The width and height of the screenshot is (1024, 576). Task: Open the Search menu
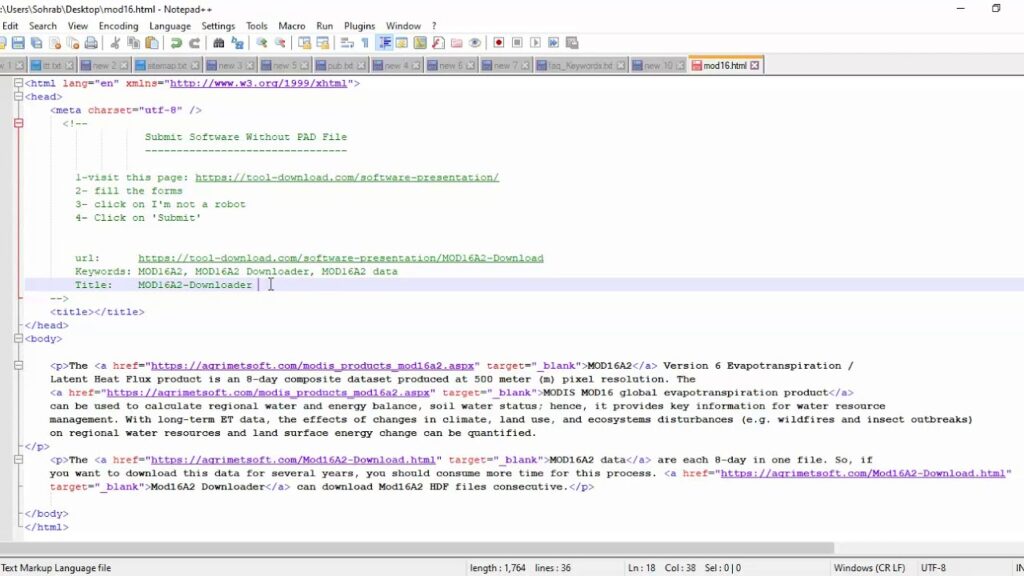[x=42, y=26]
